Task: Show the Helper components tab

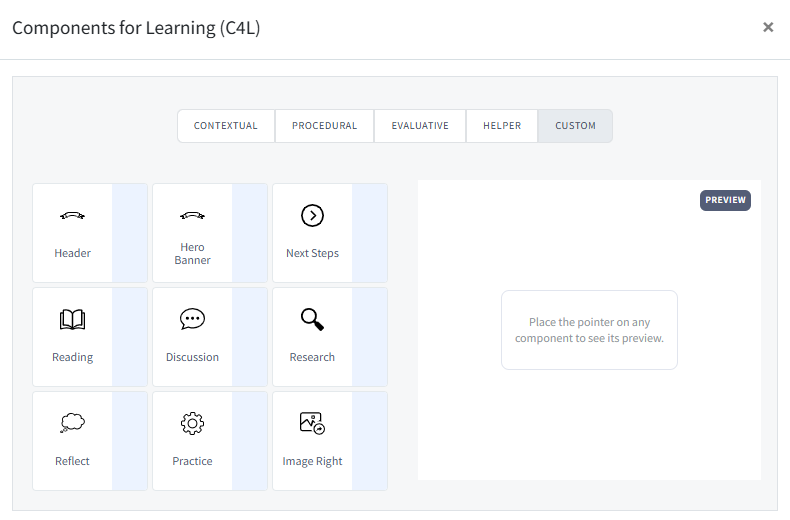Action: coord(502,126)
